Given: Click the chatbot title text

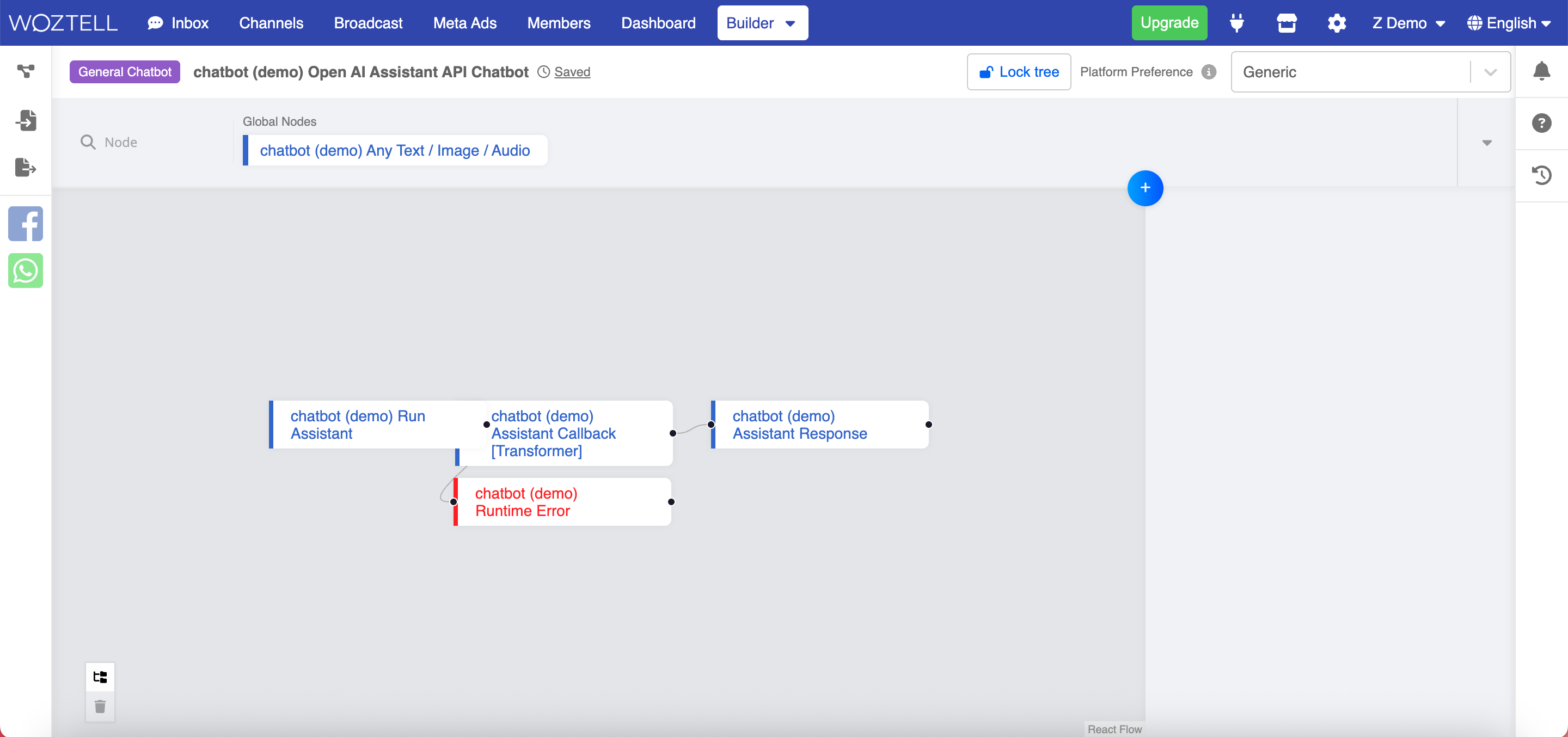Looking at the screenshot, I should coord(360,72).
